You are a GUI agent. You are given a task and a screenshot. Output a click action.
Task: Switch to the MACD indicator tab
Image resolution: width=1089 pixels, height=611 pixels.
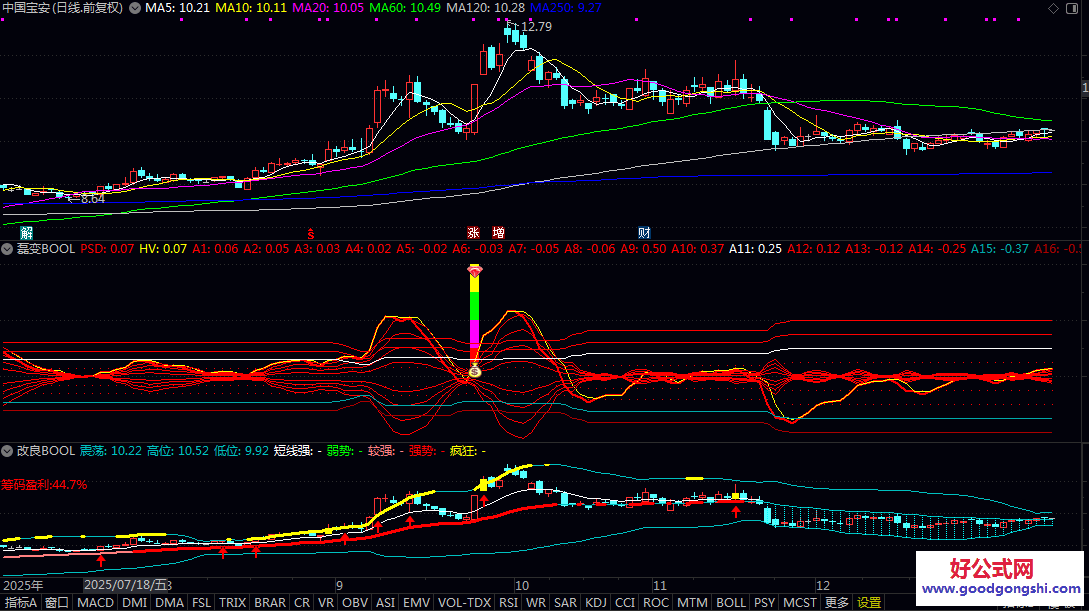coord(95,603)
